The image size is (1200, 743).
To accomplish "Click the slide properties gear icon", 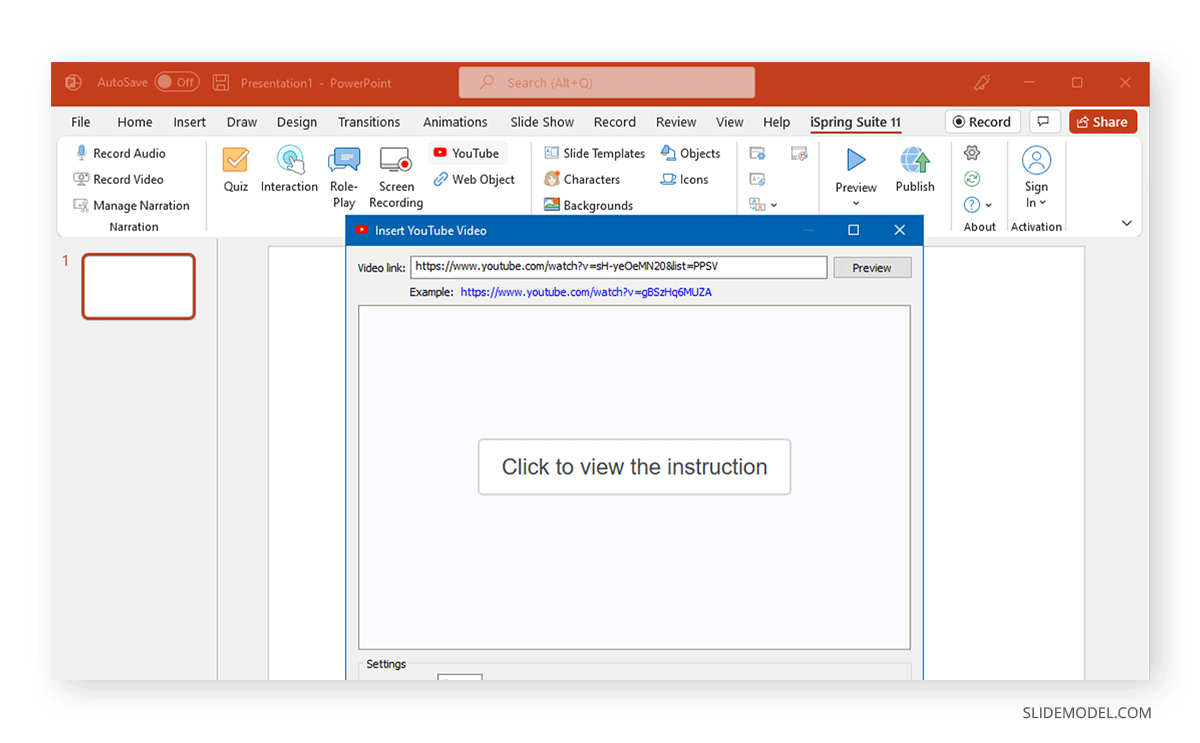I will click(758, 153).
